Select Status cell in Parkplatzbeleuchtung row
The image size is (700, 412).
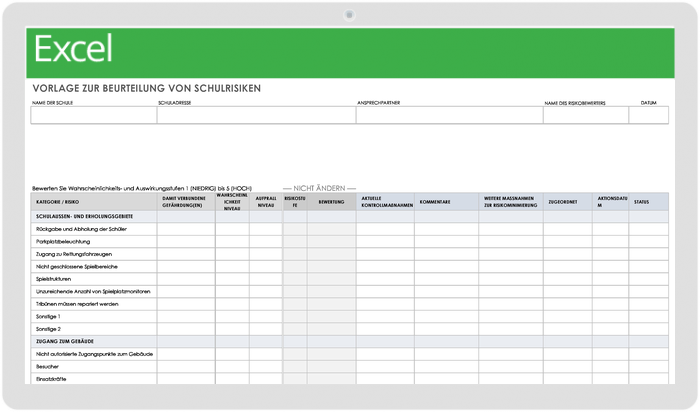(x=649, y=241)
